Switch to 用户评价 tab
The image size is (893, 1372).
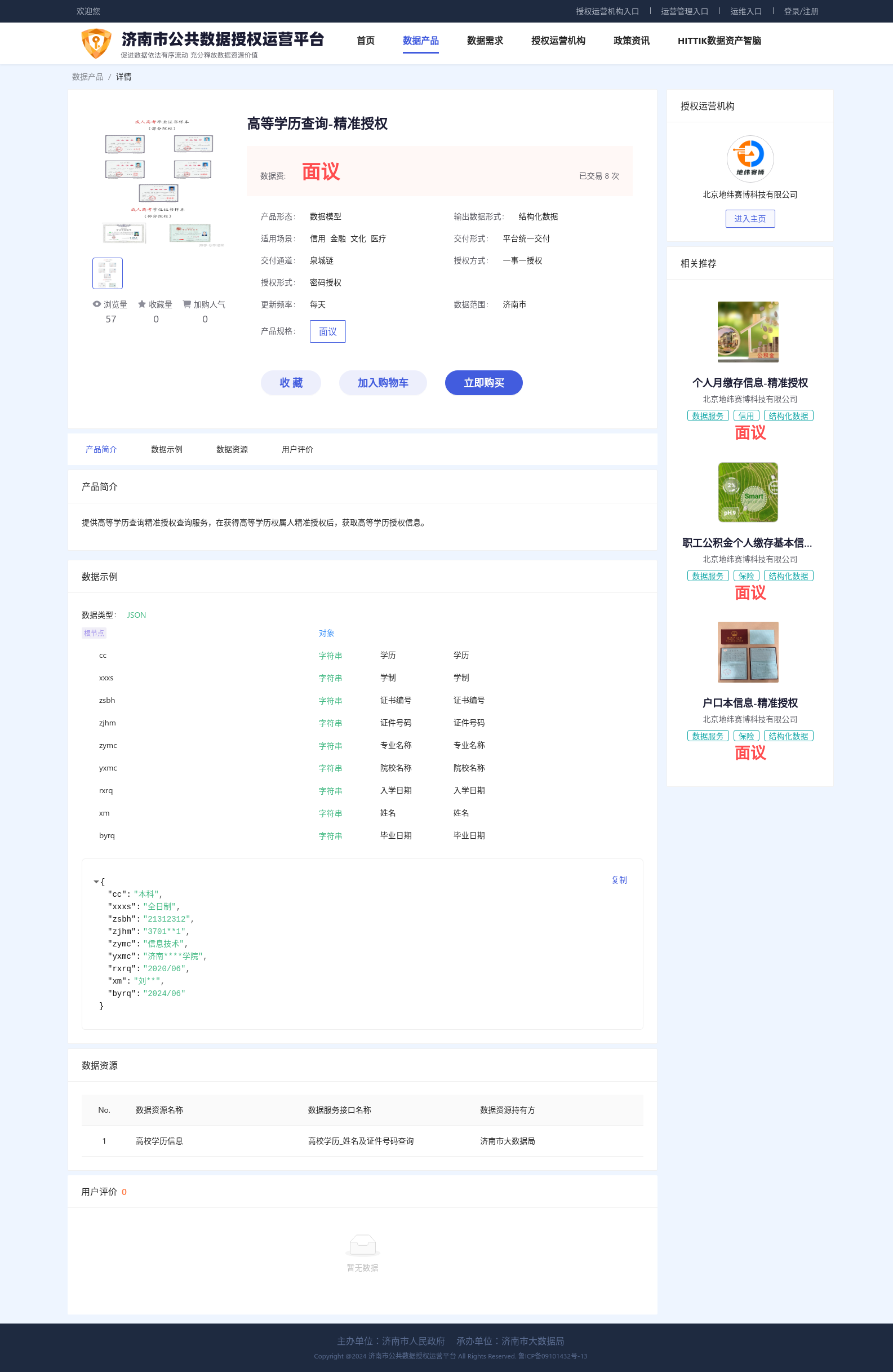point(297,449)
